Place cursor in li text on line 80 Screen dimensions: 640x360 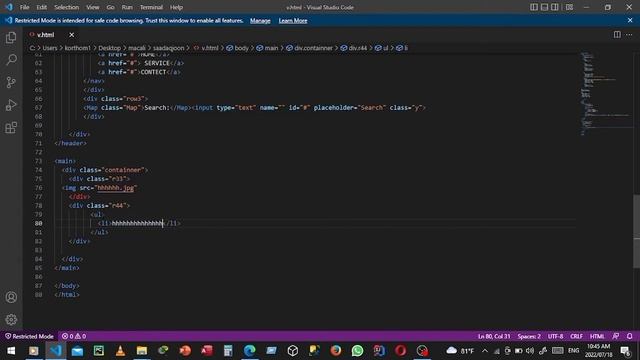137,223
